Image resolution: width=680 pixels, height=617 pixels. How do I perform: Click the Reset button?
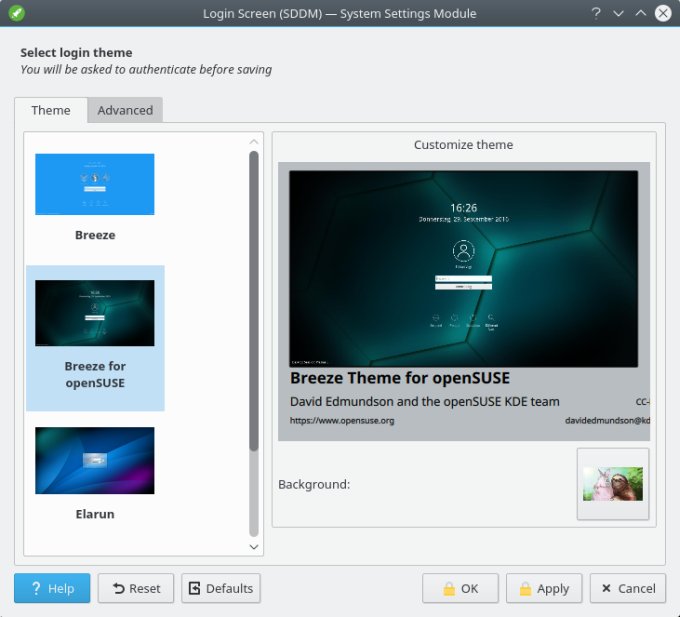[136, 588]
